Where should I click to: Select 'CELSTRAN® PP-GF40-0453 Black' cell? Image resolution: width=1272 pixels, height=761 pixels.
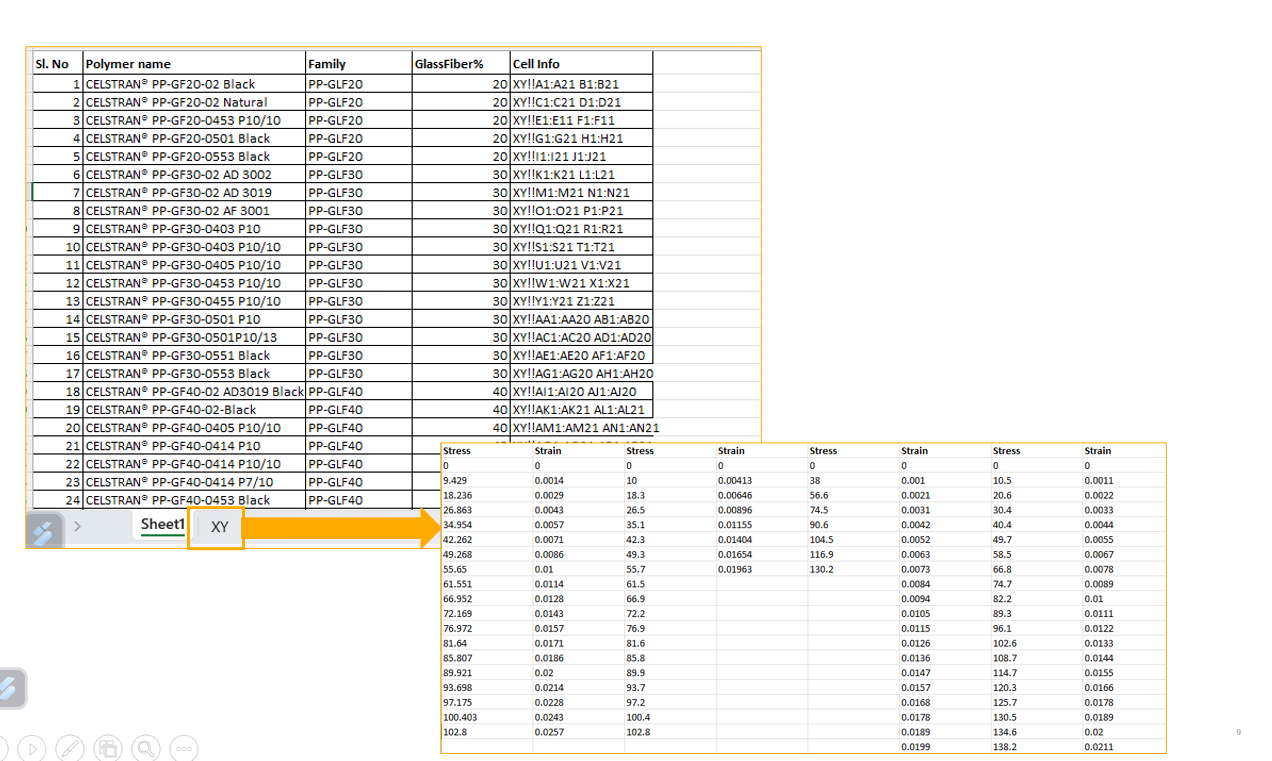point(194,500)
